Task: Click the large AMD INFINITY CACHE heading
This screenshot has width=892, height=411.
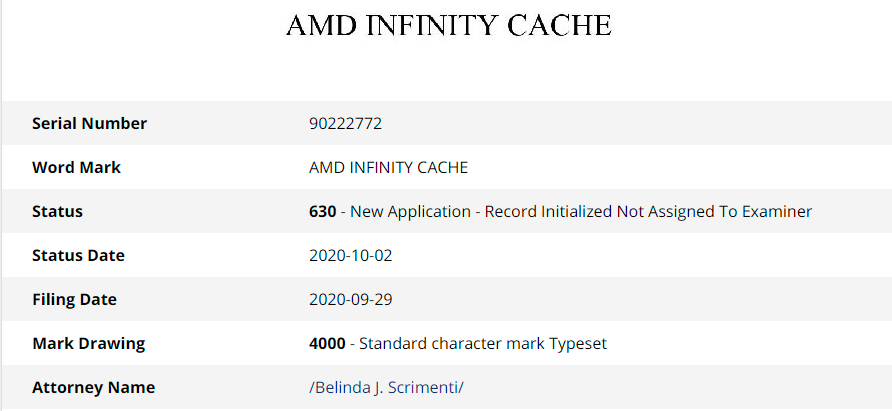Action: click(449, 26)
